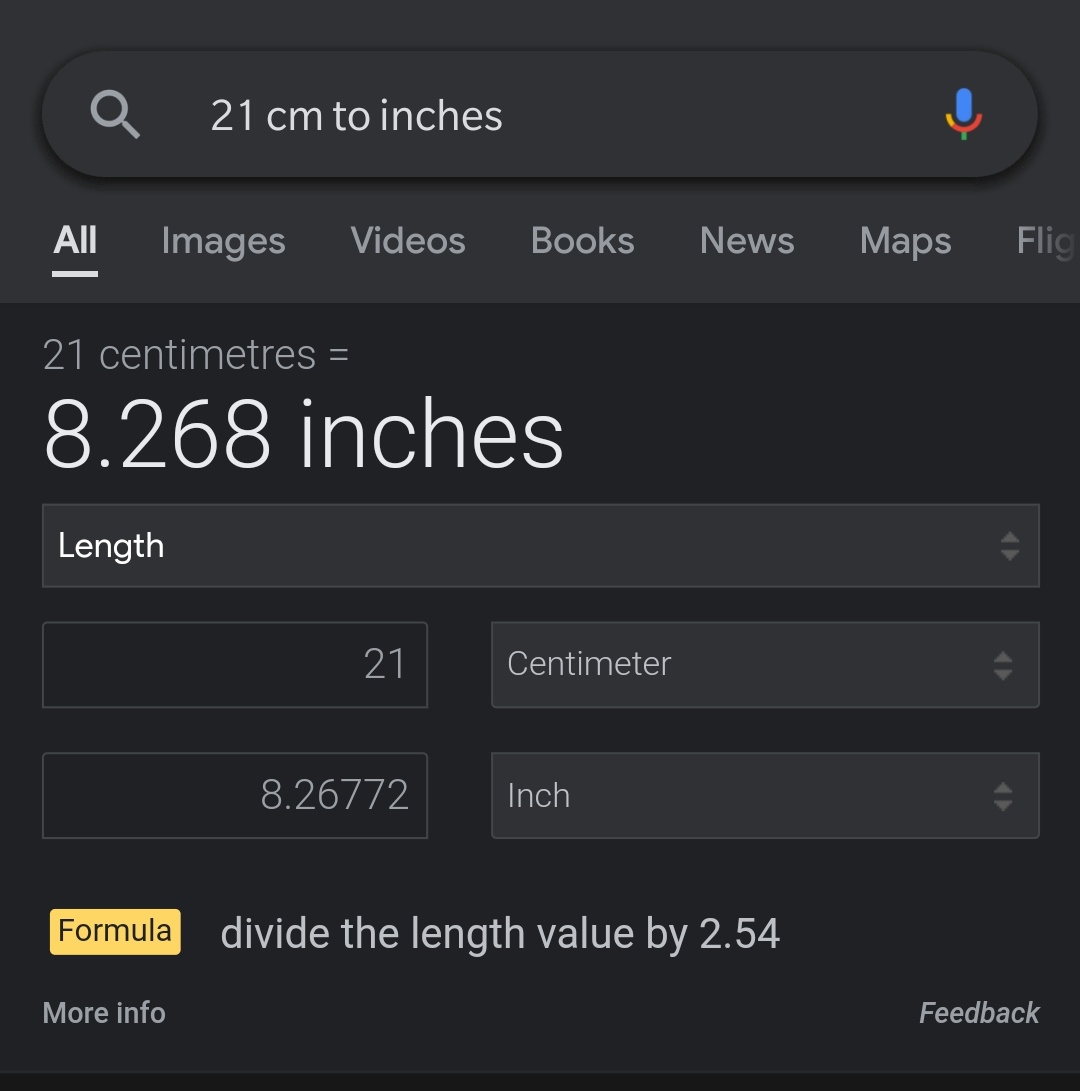The width and height of the screenshot is (1080, 1091).
Task: Click the Centimeter dropdown arrows
Action: 1003,666
